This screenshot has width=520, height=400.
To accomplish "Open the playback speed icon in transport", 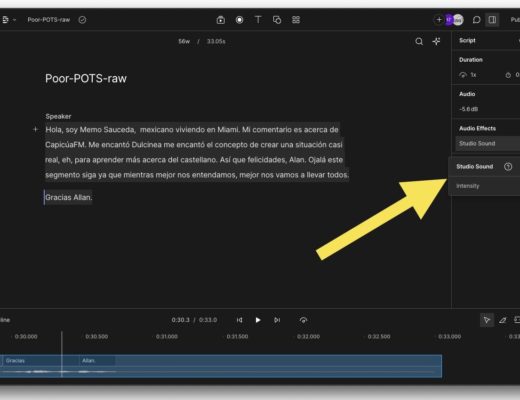I will pyautogui.click(x=303, y=320).
